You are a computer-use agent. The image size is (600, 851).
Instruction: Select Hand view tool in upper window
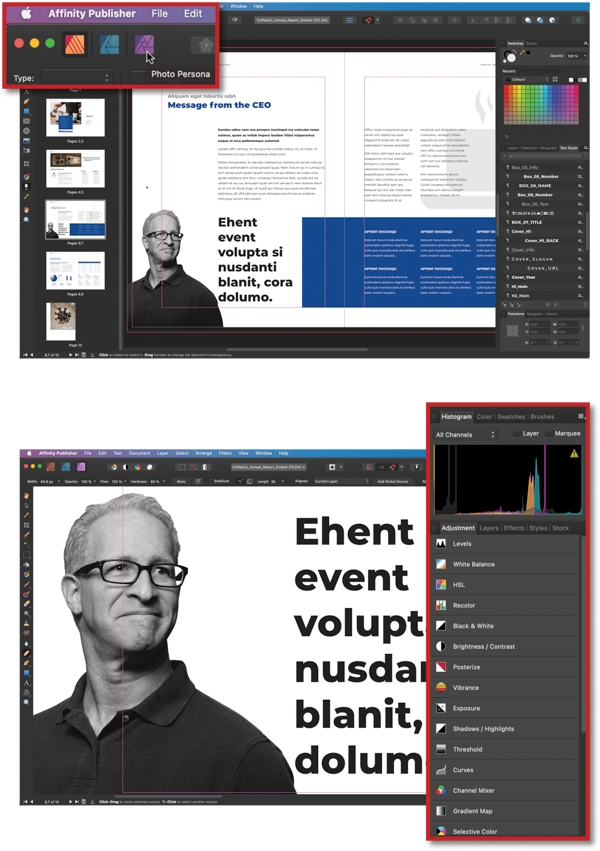point(26,210)
